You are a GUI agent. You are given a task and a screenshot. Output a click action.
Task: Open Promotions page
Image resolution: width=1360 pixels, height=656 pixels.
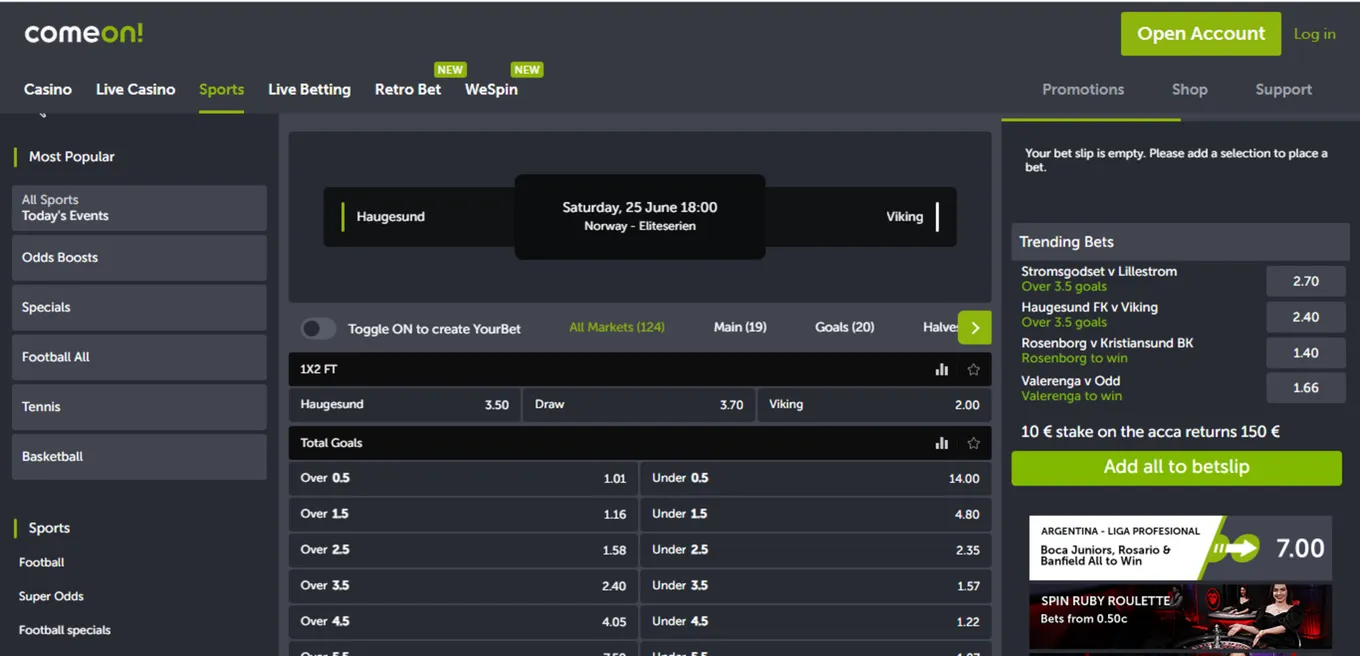point(1083,89)
